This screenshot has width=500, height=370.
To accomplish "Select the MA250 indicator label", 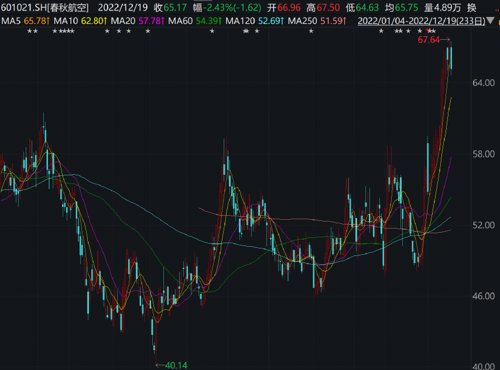I will tap(302, 21).
